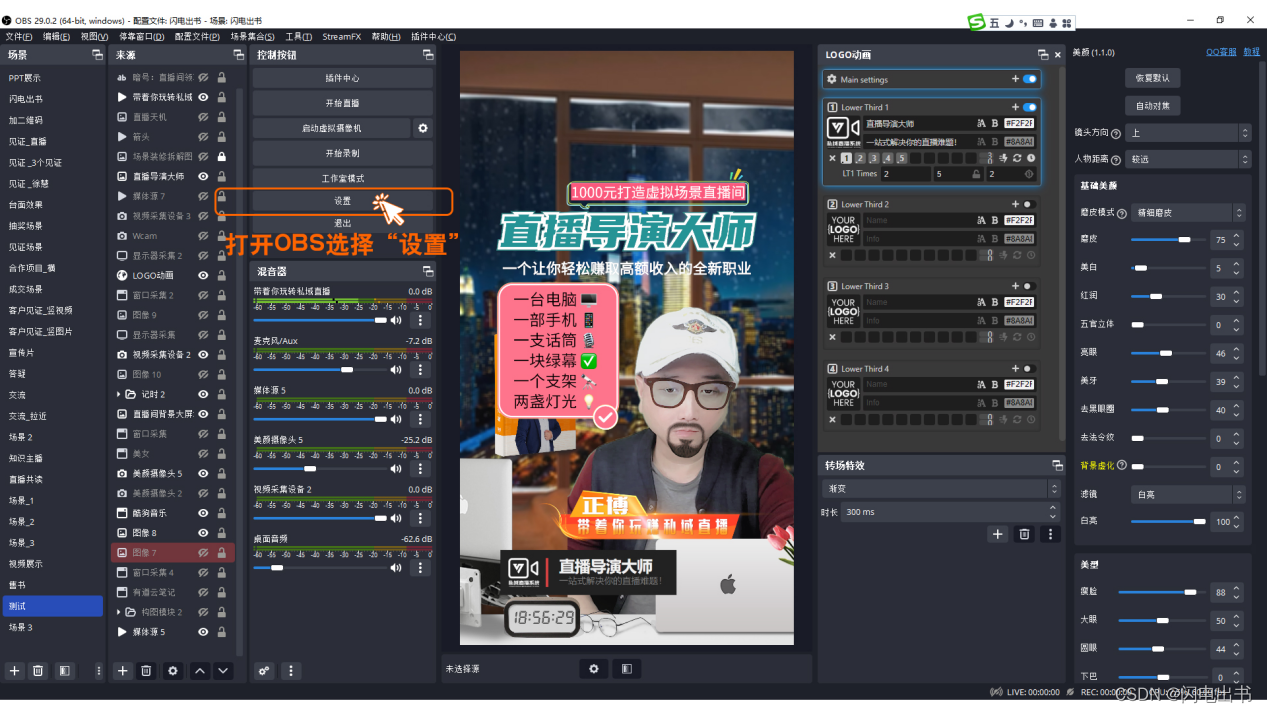The image size is (1267, 713).
Task: Open the 工具(T) menu
Action: click(299, 37)
